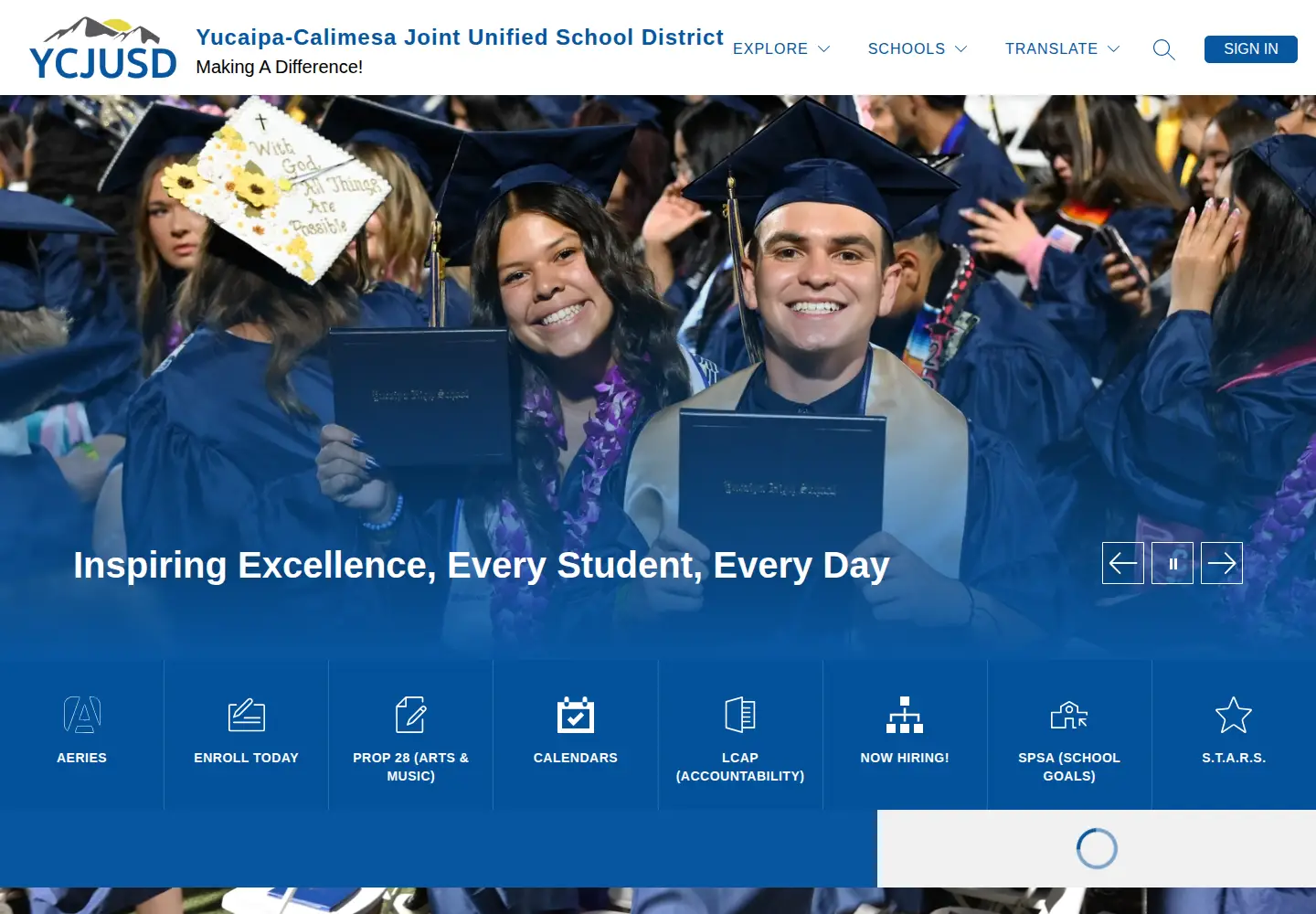1316x914 pixels.
Task: Click the Prop 28 notepad icon
Action: [411, 715]
